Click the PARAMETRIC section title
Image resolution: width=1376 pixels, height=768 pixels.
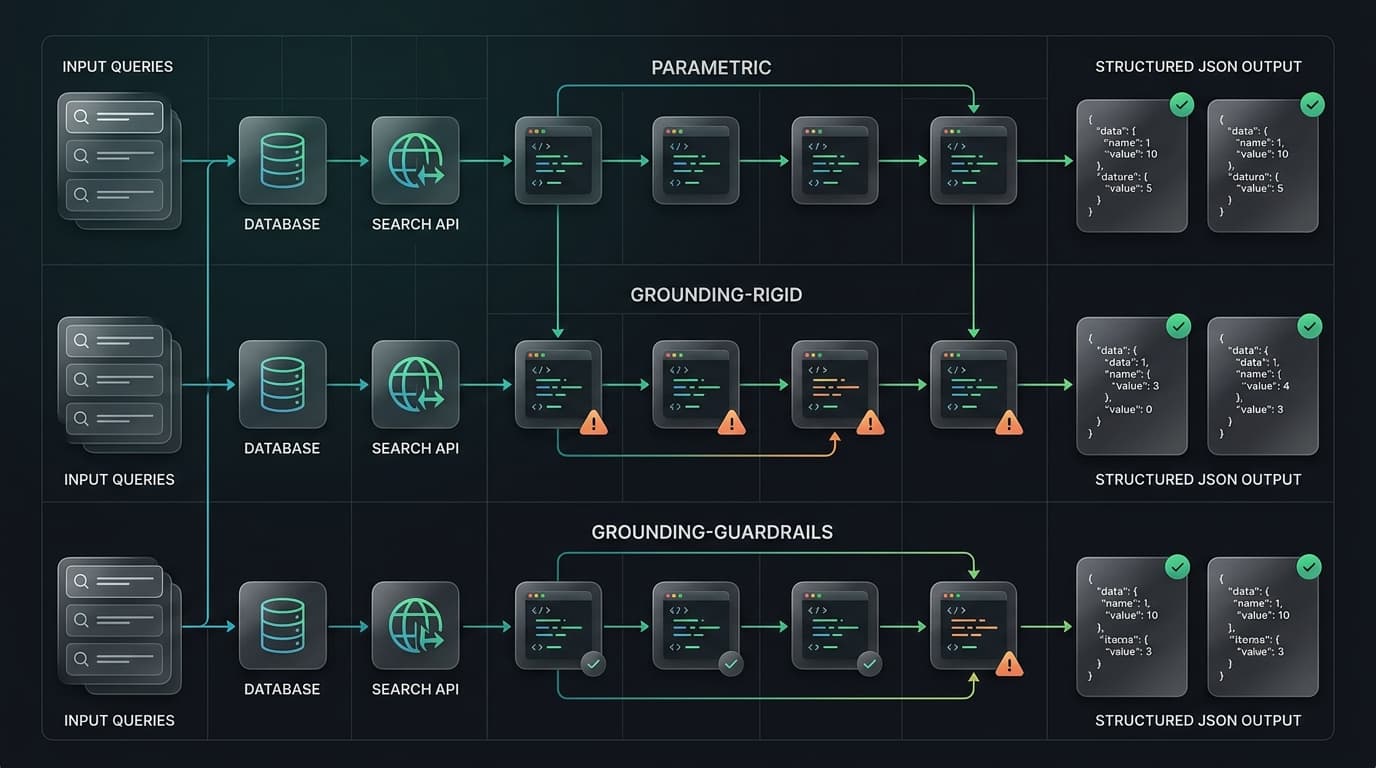[x=711, y=68]
